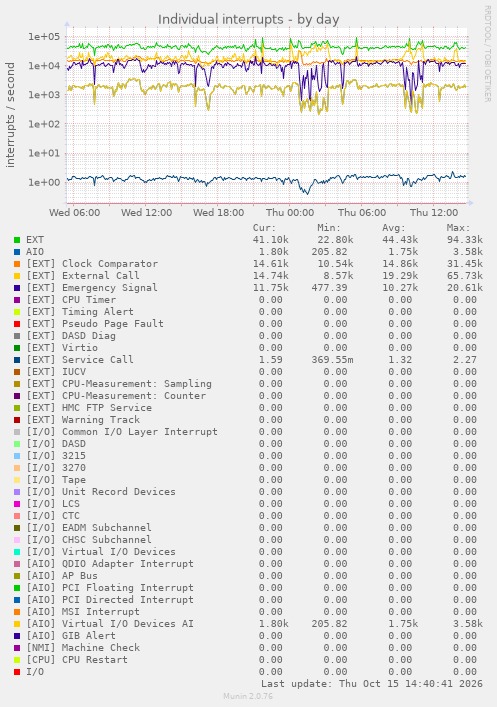The width and height of the screenshot is (497, 707).
Task: Select the navy Service Call legend swatch
Action: 17,360
